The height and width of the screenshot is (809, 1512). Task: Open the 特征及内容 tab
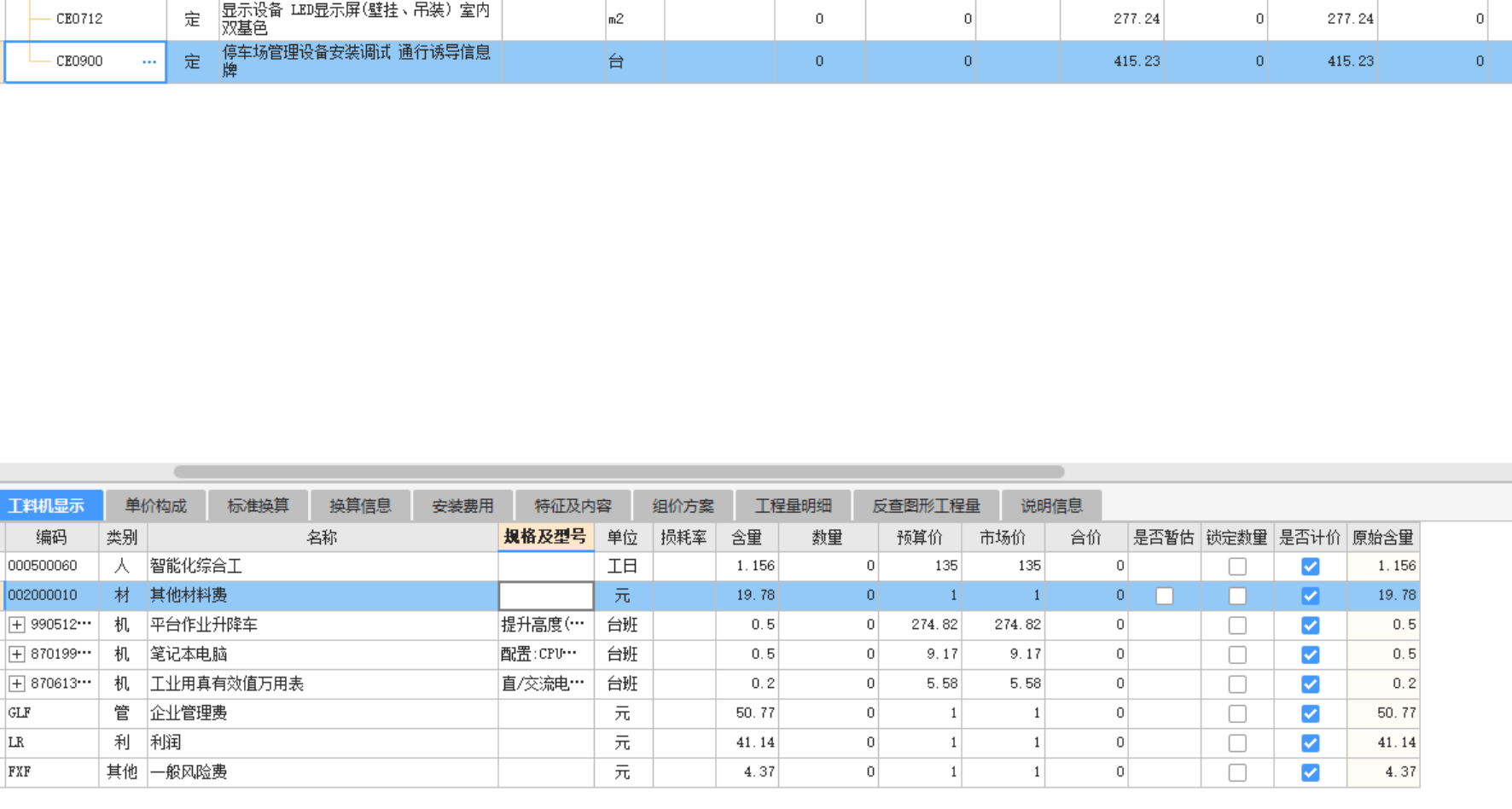[573, 505]
